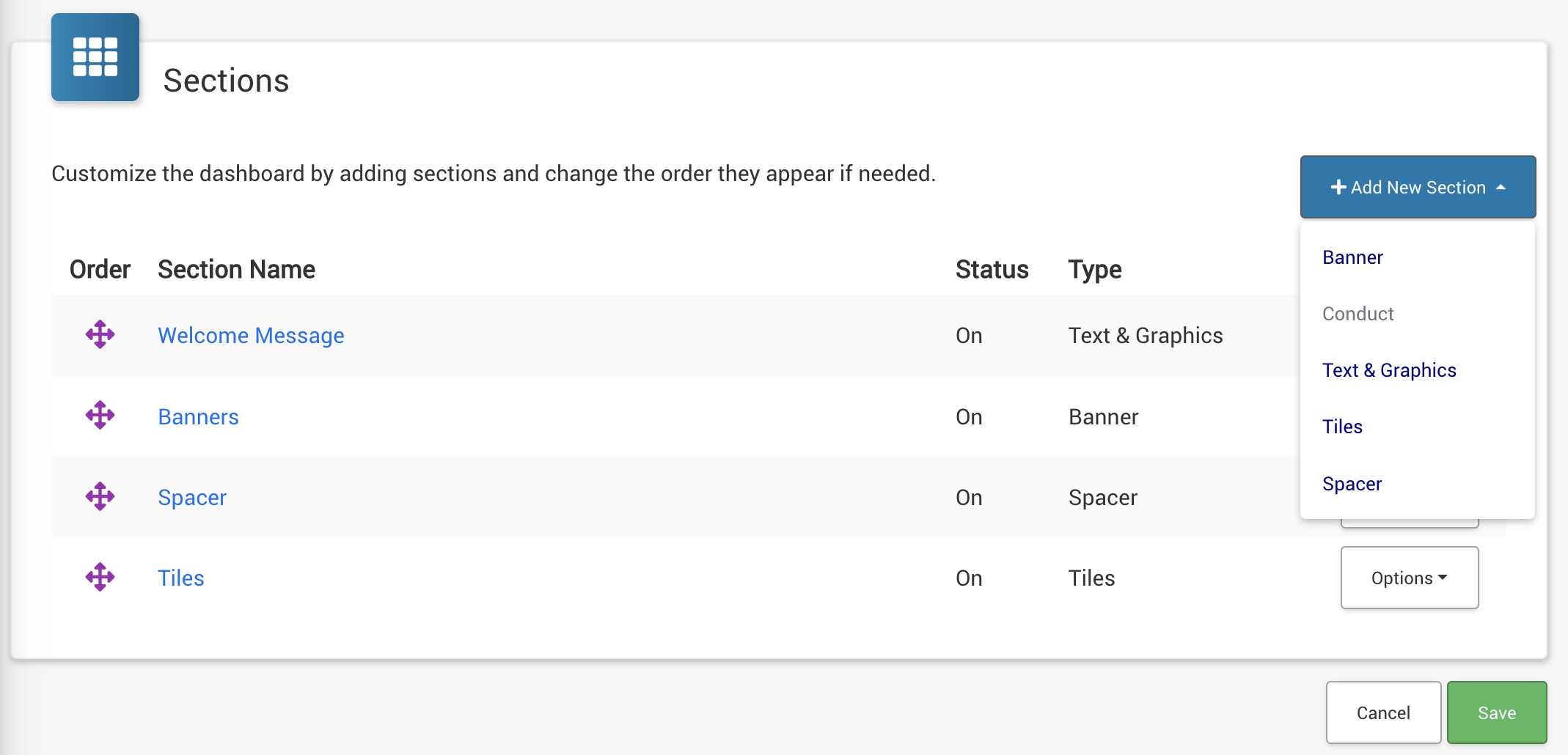Screen dimensions: 1568x755
Task: Open the Welcome Message section link
Action: click(251, 335)
